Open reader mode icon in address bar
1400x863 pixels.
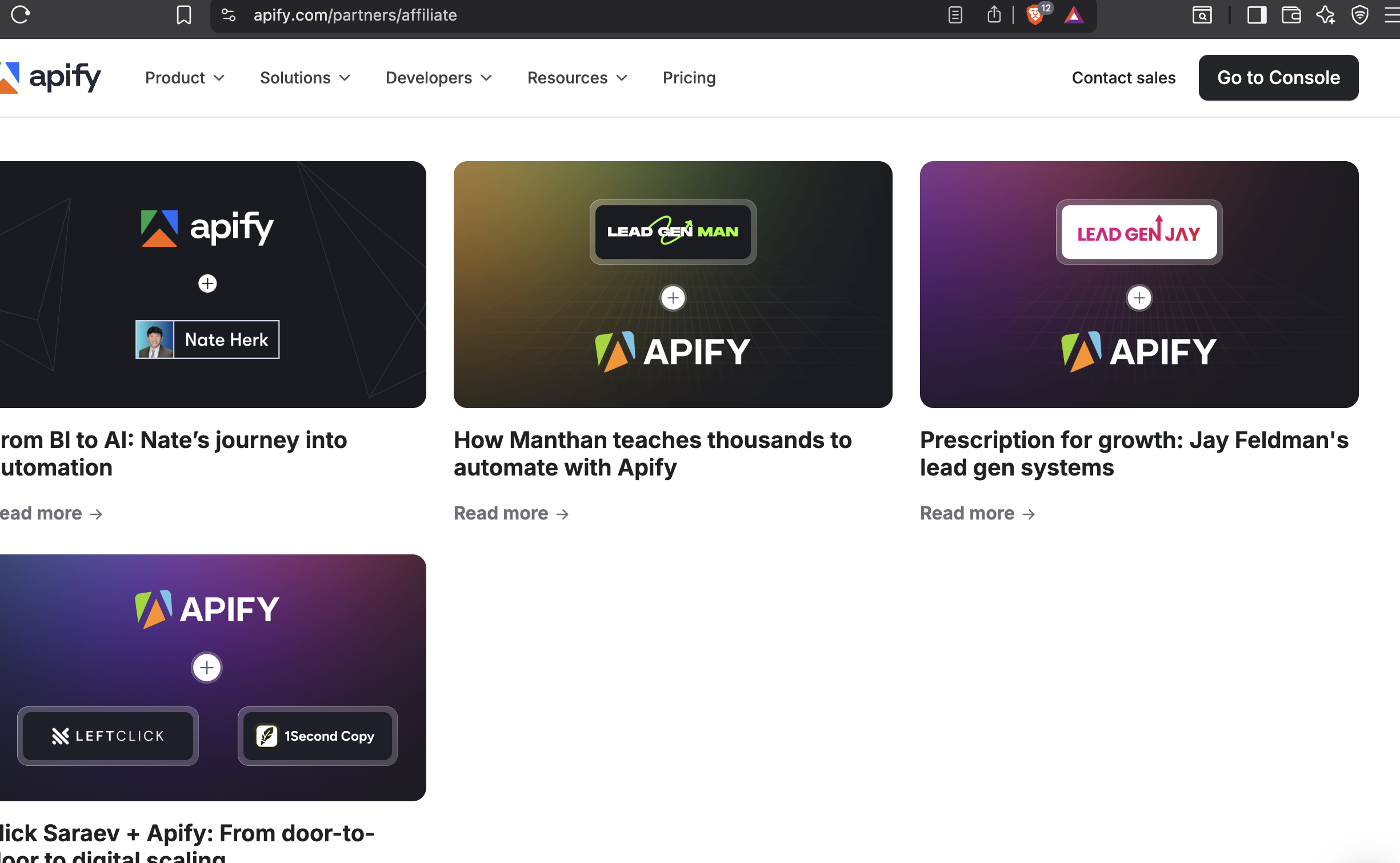click(955, 15)
